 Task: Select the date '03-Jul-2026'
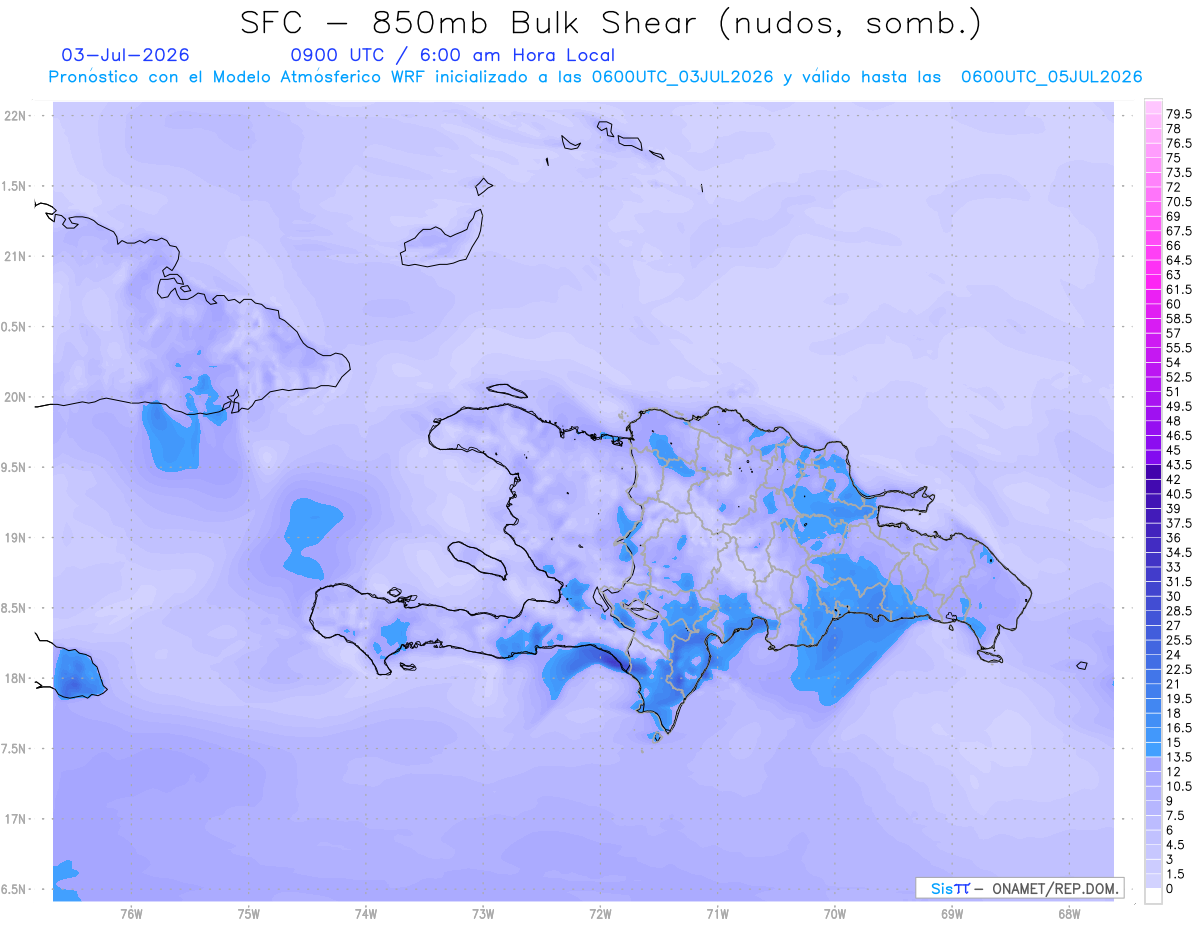[x=125, y=55]
